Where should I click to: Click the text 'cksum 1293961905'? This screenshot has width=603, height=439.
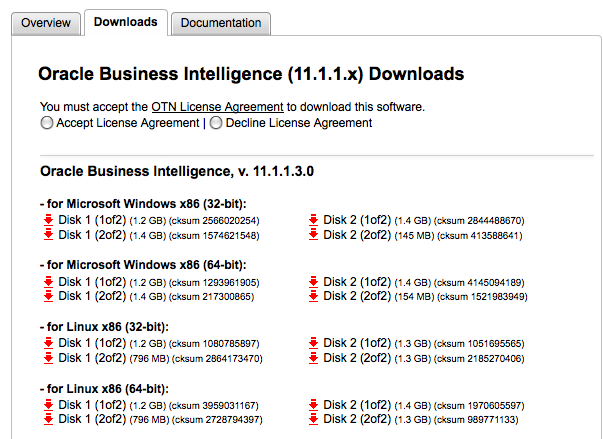click(214, 283)
